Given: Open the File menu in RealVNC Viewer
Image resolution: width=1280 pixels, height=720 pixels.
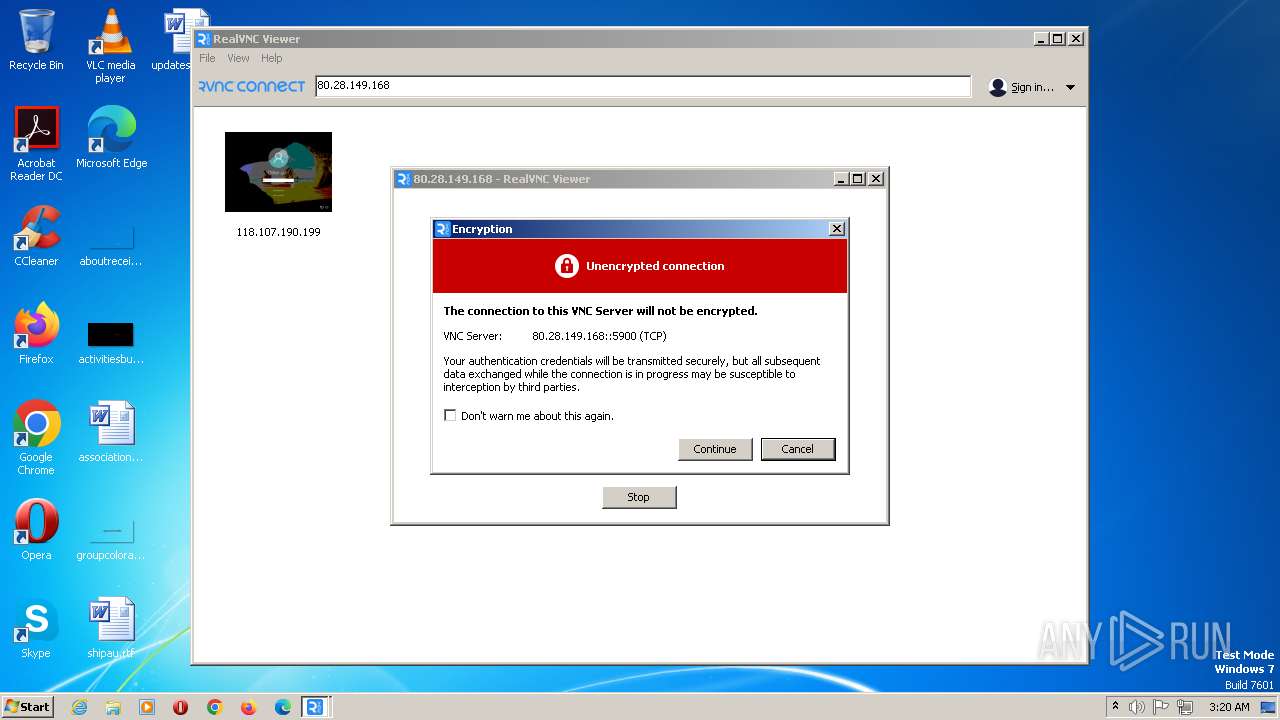Looking at the screenshot, I should pyautogui.click(x=207, y=58).
